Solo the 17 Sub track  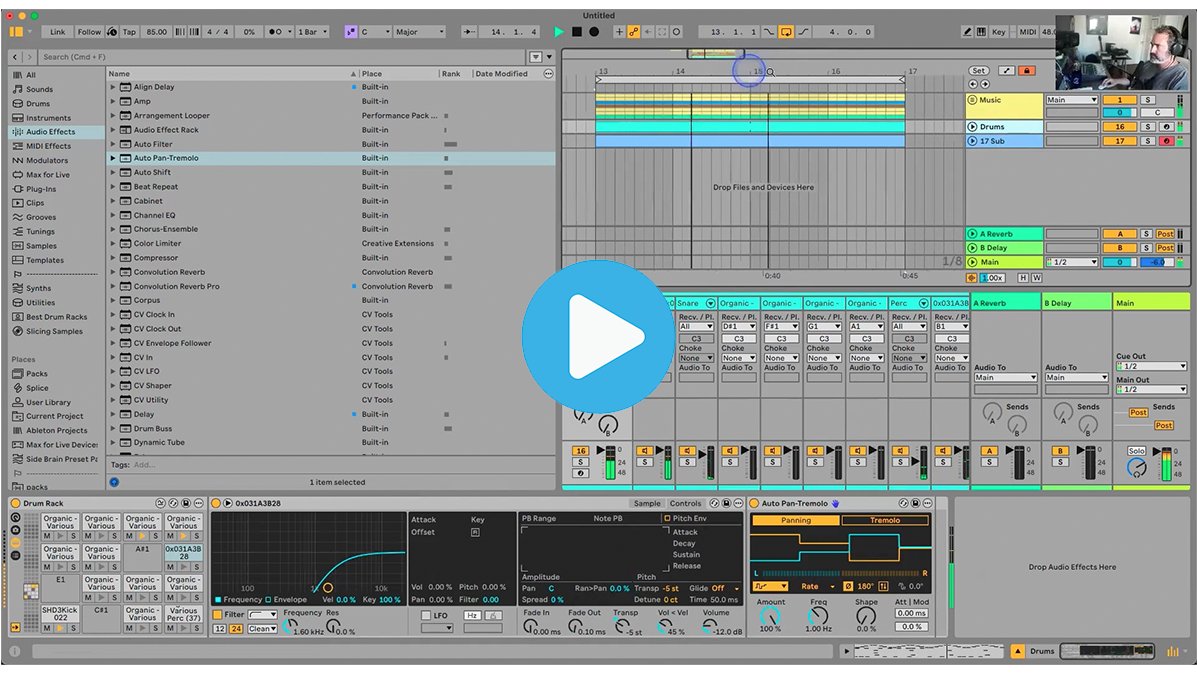pyautogui.click(x=1147, y=141)
